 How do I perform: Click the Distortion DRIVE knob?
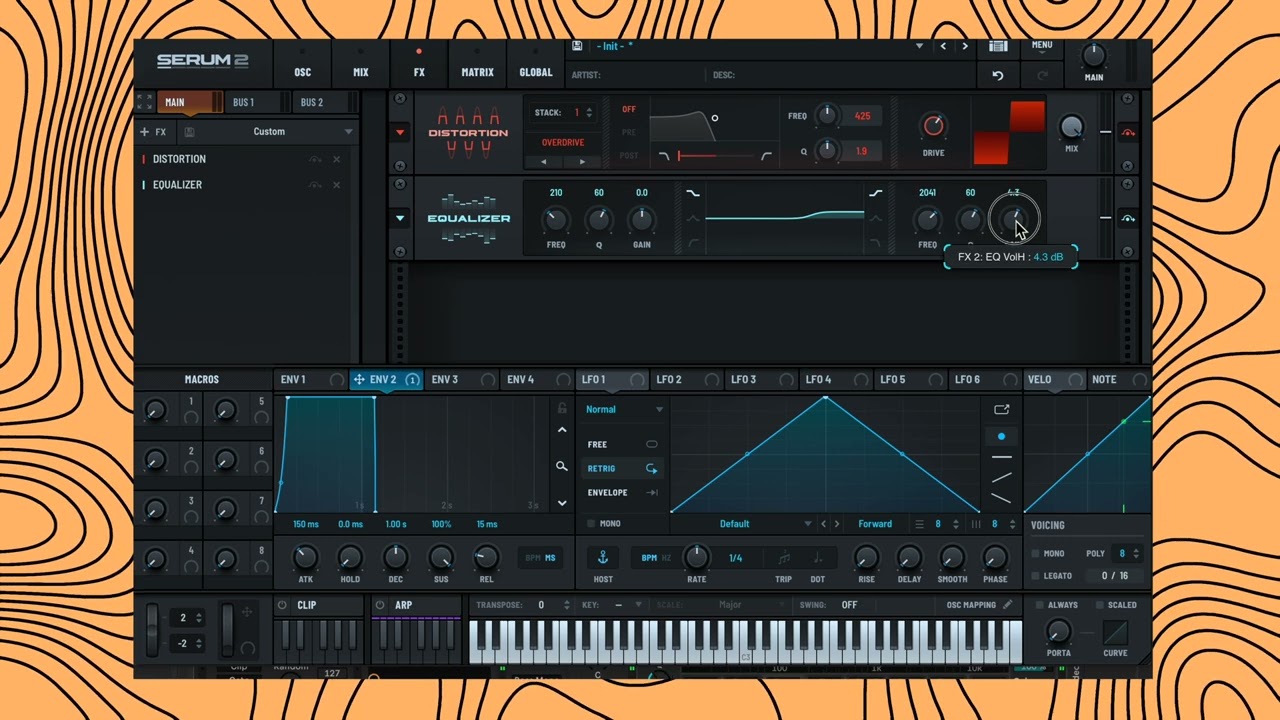pos(933,126)
